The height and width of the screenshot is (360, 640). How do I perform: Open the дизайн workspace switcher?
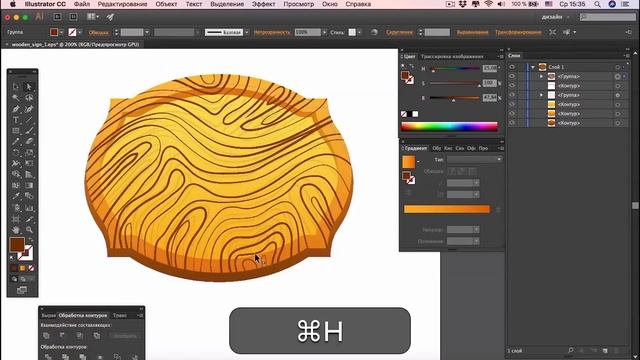pyautogui.click(x=555, y=17)
